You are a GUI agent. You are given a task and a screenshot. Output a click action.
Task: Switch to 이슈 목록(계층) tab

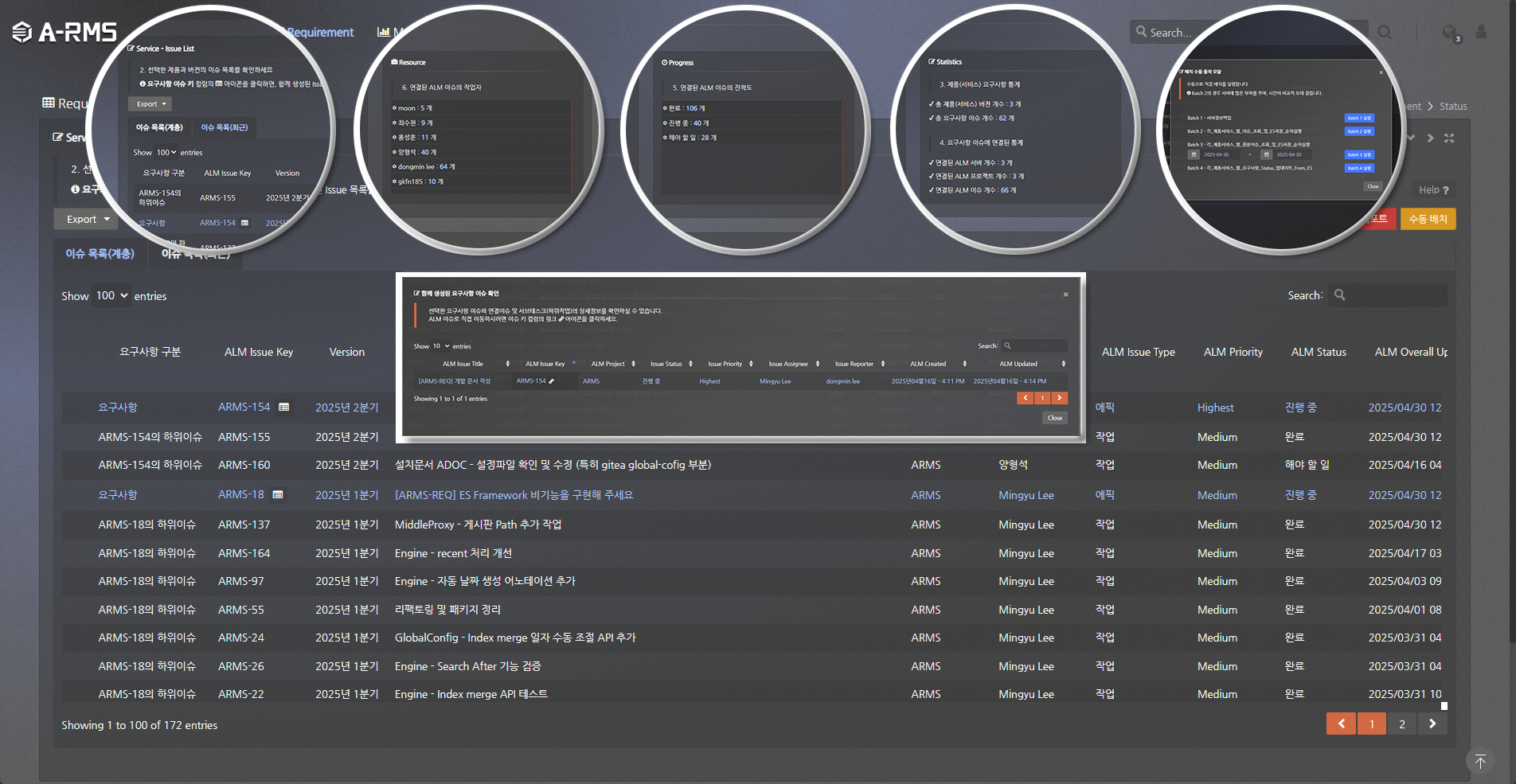100,254
